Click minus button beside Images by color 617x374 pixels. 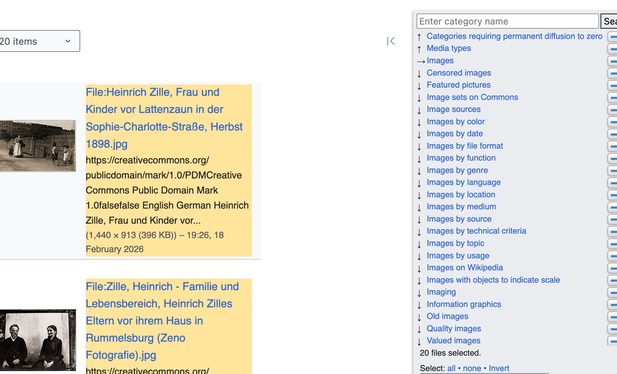(x=612, y=122)
